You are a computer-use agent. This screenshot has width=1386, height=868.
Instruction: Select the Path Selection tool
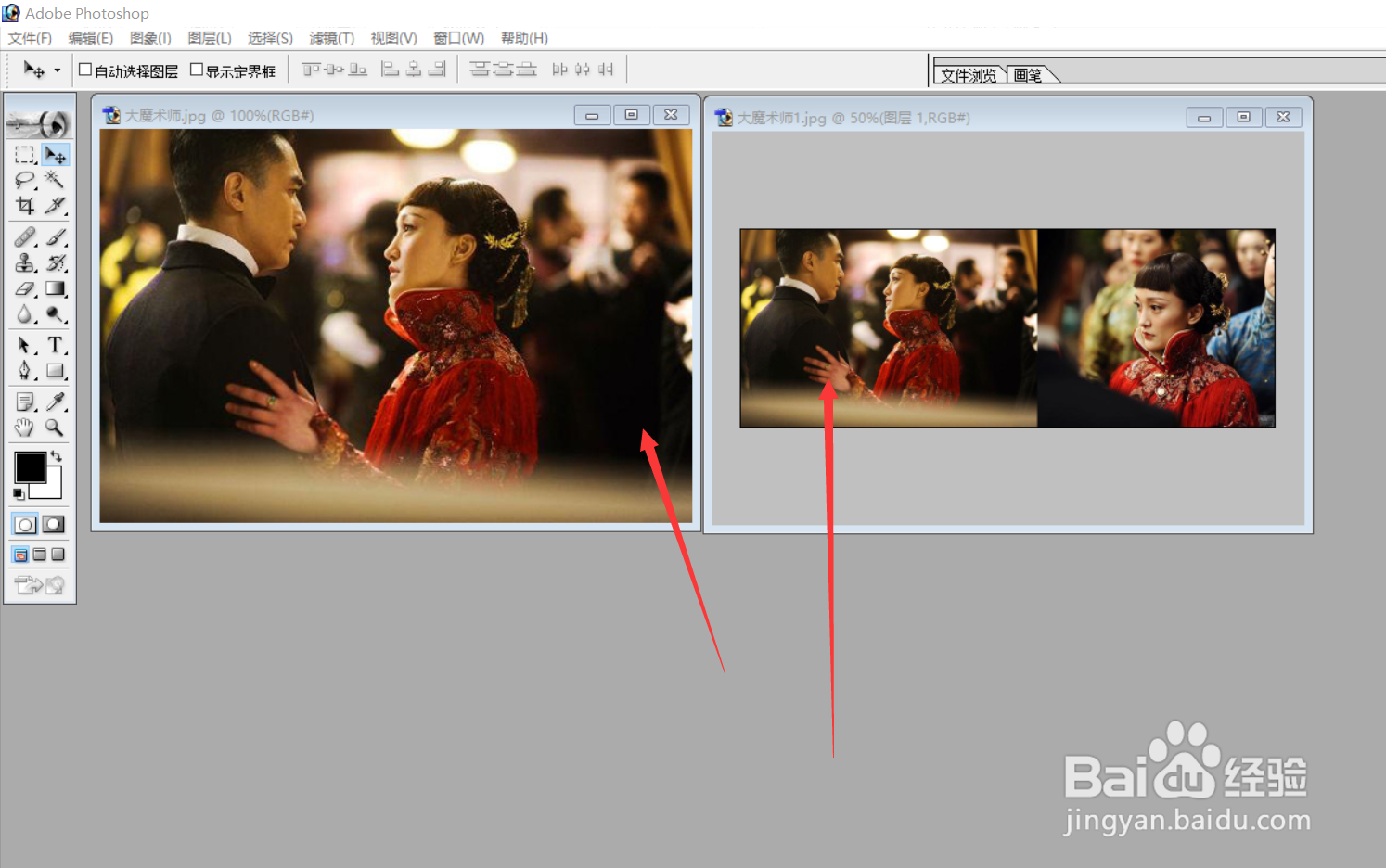pos(25,346)
